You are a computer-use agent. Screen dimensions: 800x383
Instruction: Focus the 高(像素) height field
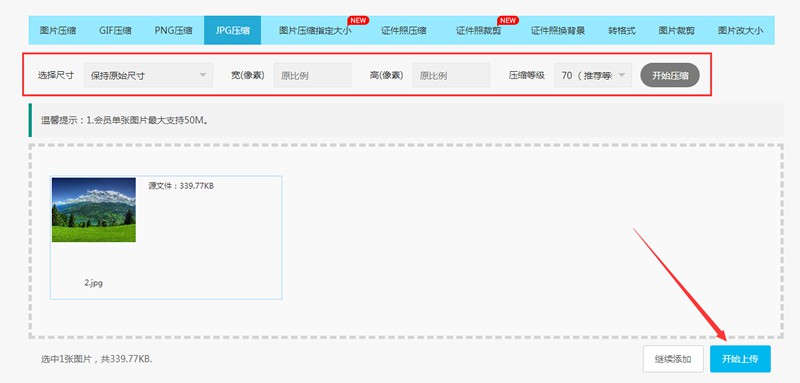coord(451,75)
